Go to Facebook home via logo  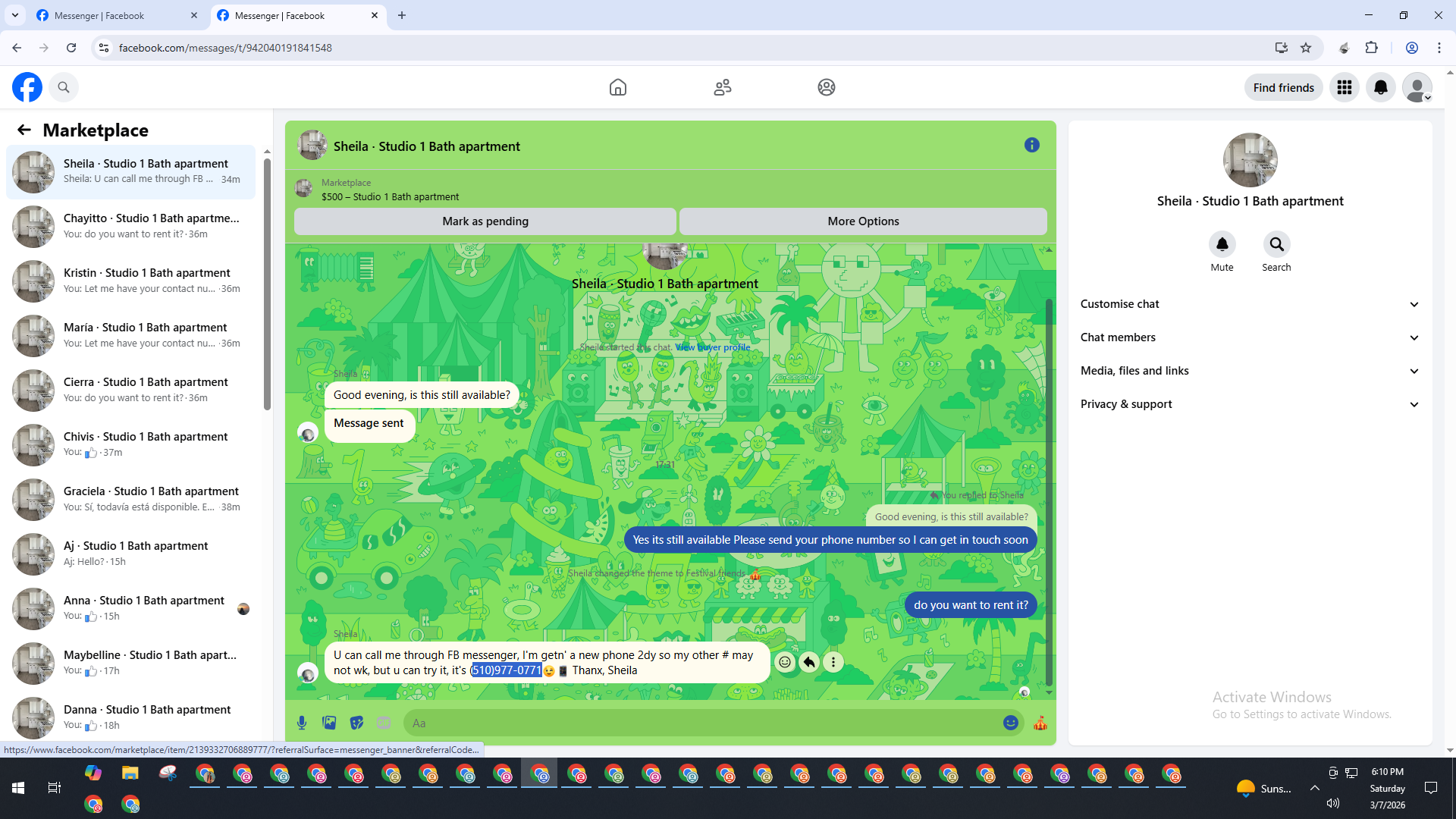27,87
